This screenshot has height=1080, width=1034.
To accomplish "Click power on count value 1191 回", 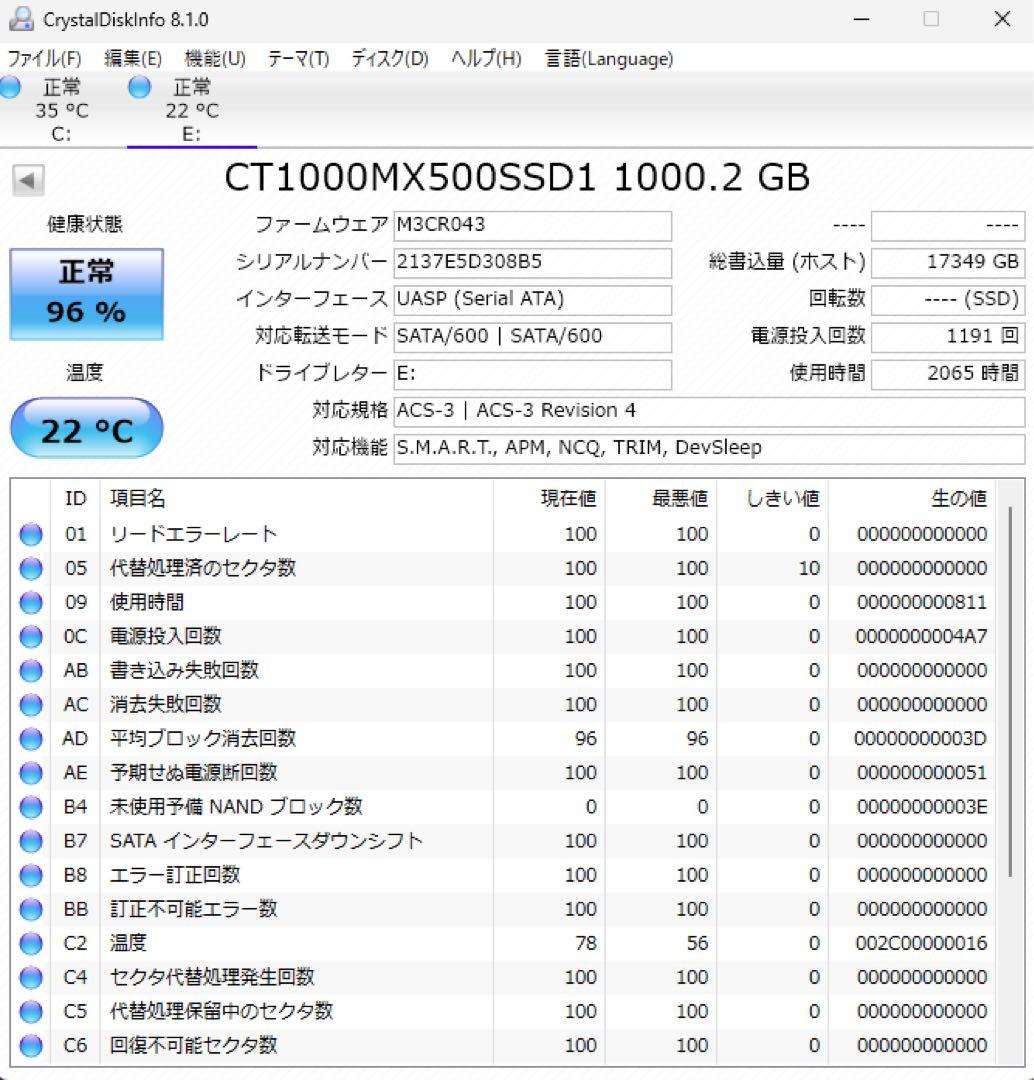I will [x=948, y=338].
